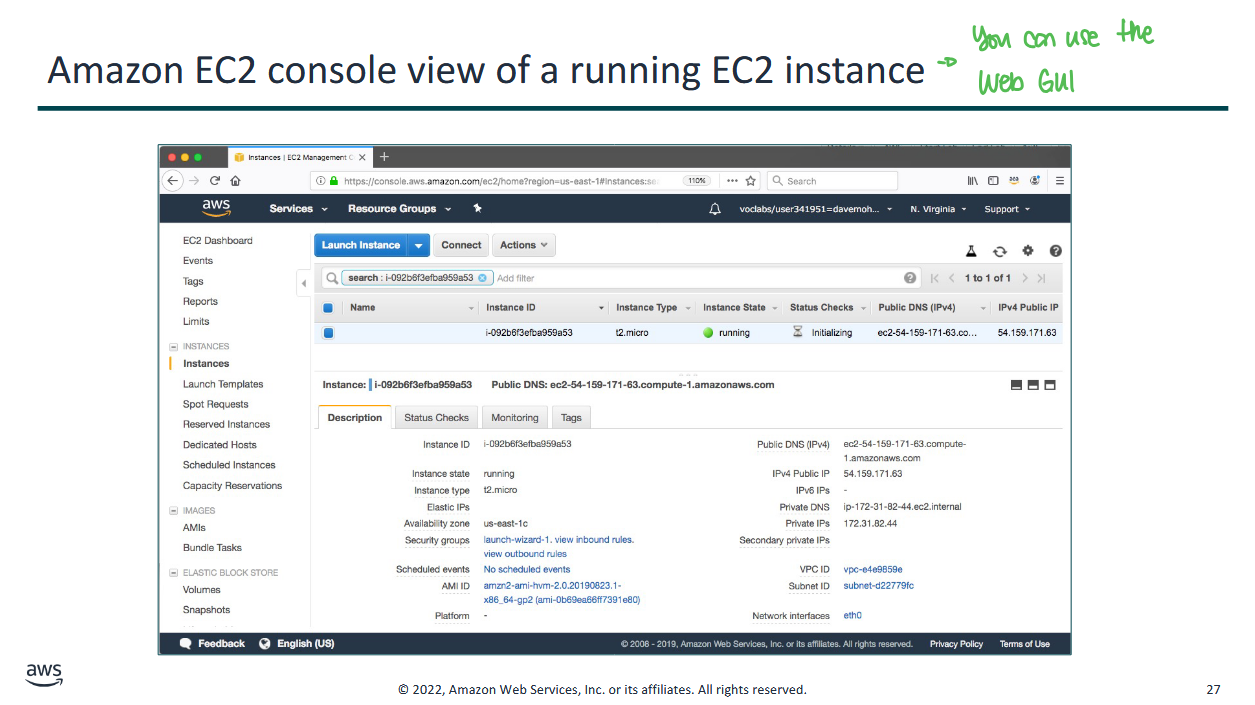Switch to the Status Checks tab
This screenshot has width=1255, height=705.
[x=436, y=418]
